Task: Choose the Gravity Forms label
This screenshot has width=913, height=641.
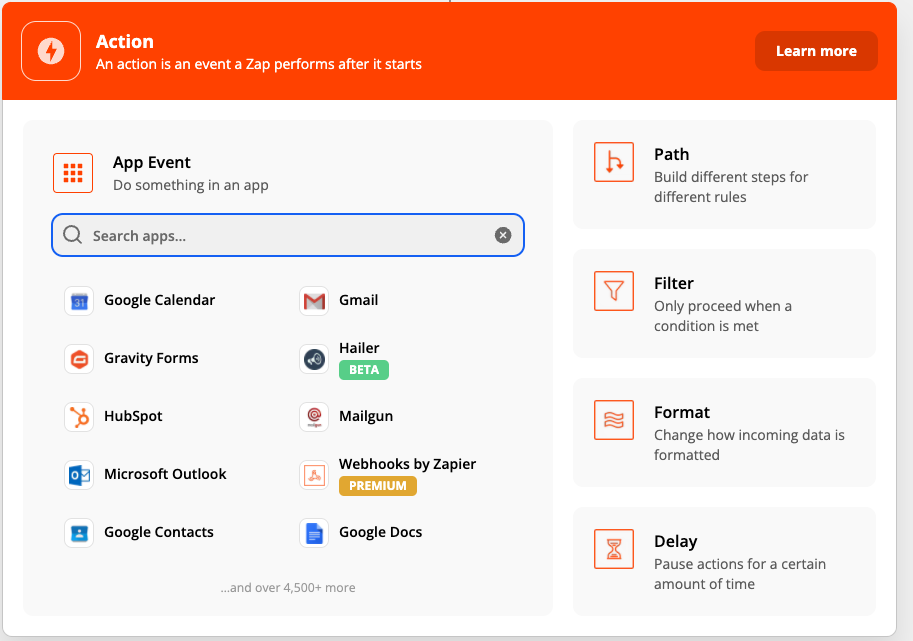Action: [151, 358]
